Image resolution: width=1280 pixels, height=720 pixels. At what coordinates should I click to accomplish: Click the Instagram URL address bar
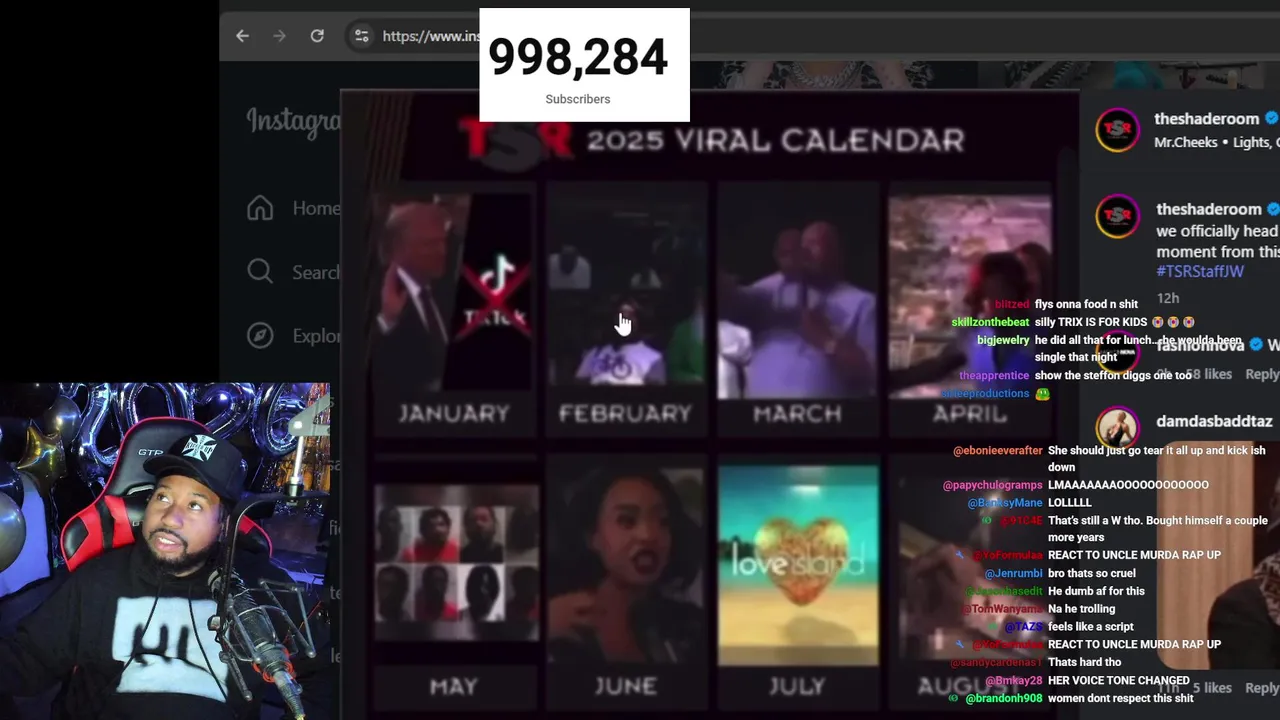[x=430, y=36]
